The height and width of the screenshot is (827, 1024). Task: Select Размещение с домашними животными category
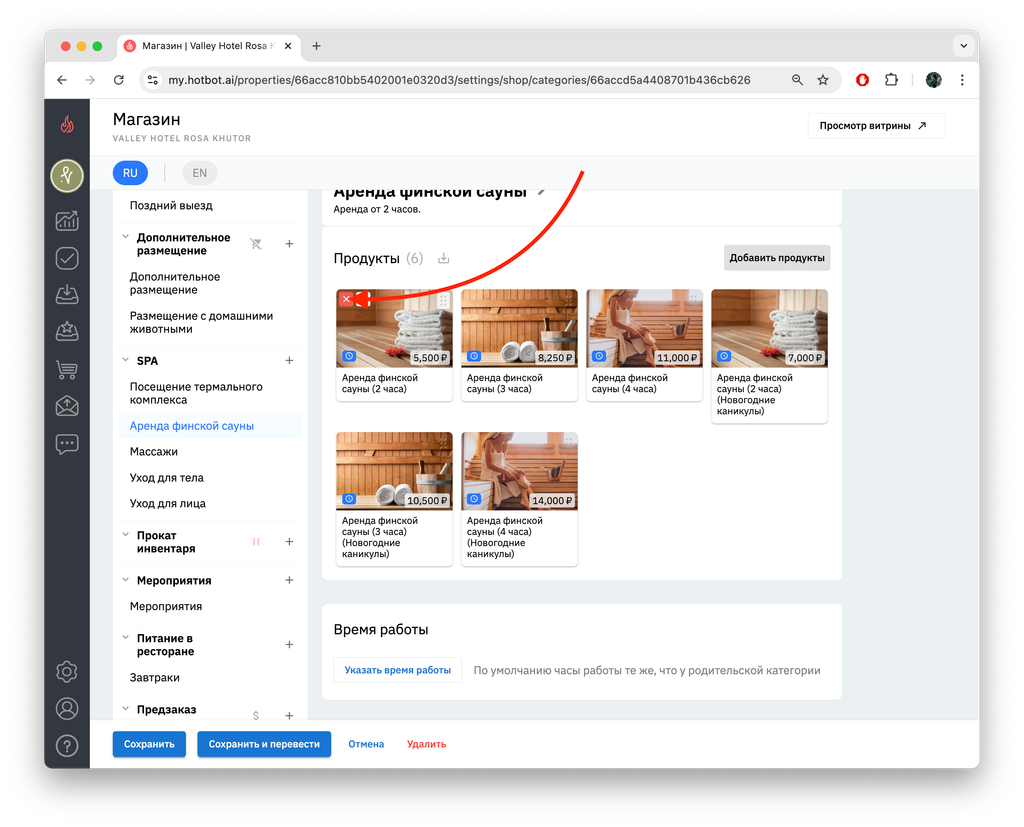[x=201, y=322]
